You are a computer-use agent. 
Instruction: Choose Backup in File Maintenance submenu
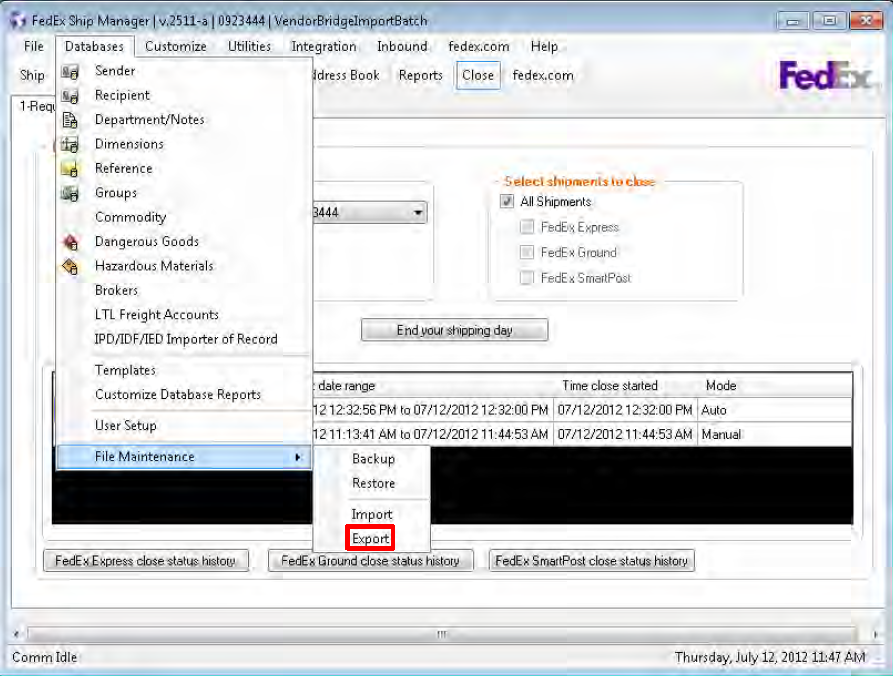(372, 460)
